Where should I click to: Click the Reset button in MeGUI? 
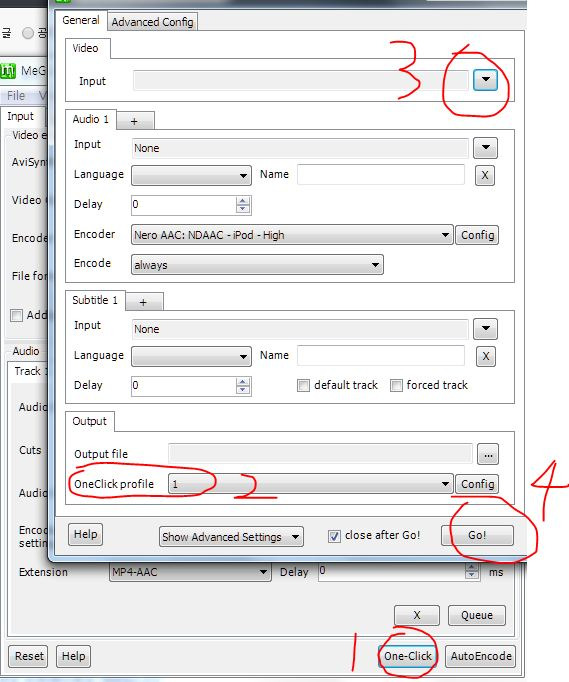click(29, 656)
